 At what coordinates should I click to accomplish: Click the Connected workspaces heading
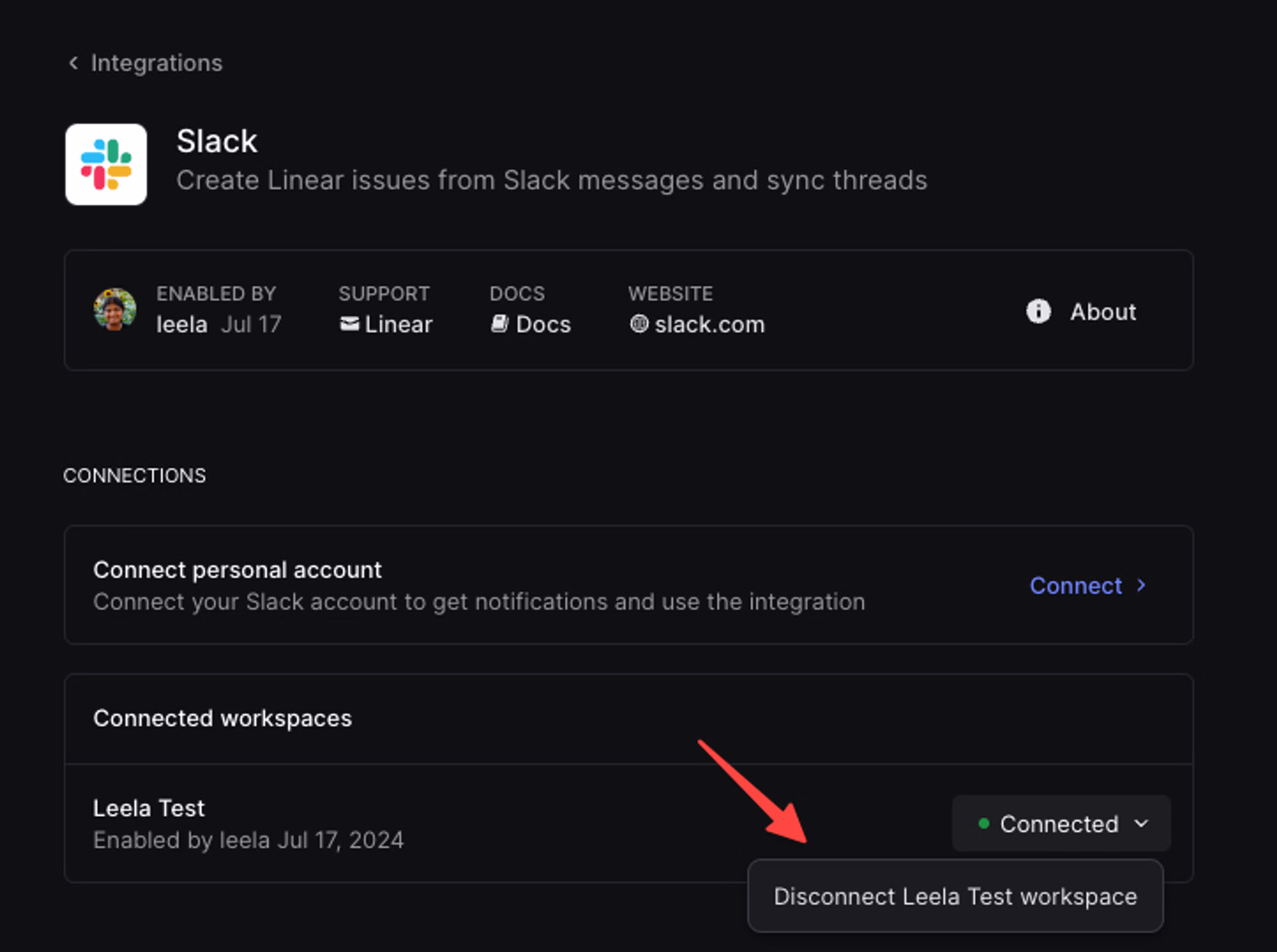pos(223,718)
